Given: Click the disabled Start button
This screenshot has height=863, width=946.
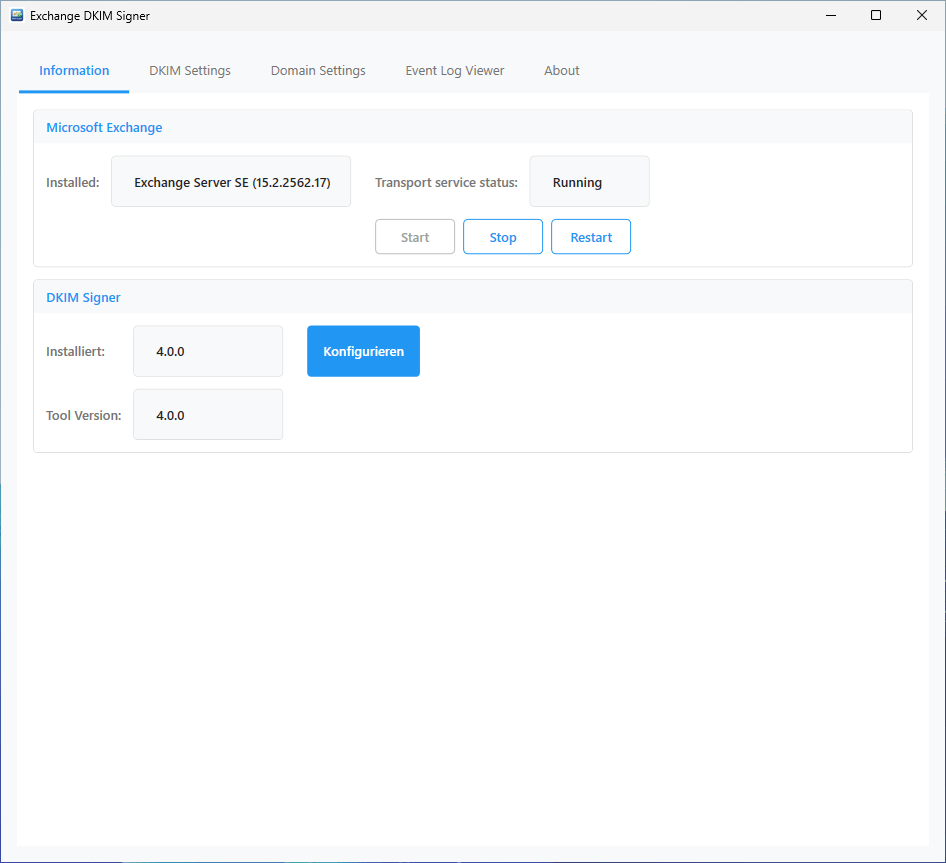Looking at the screenshot, I should coord(414,236).
